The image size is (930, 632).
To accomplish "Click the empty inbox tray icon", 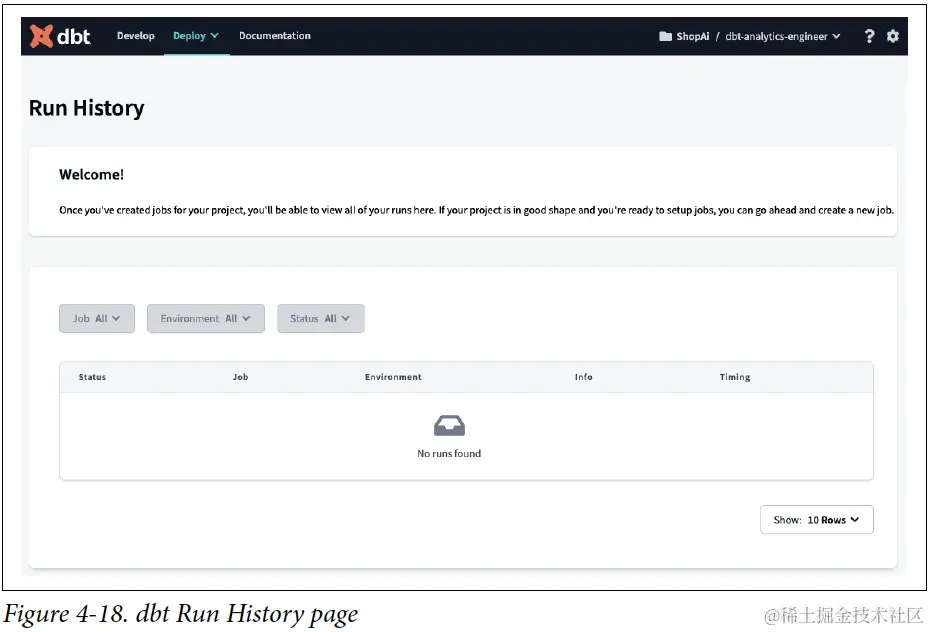I will [x=449, y=426].
